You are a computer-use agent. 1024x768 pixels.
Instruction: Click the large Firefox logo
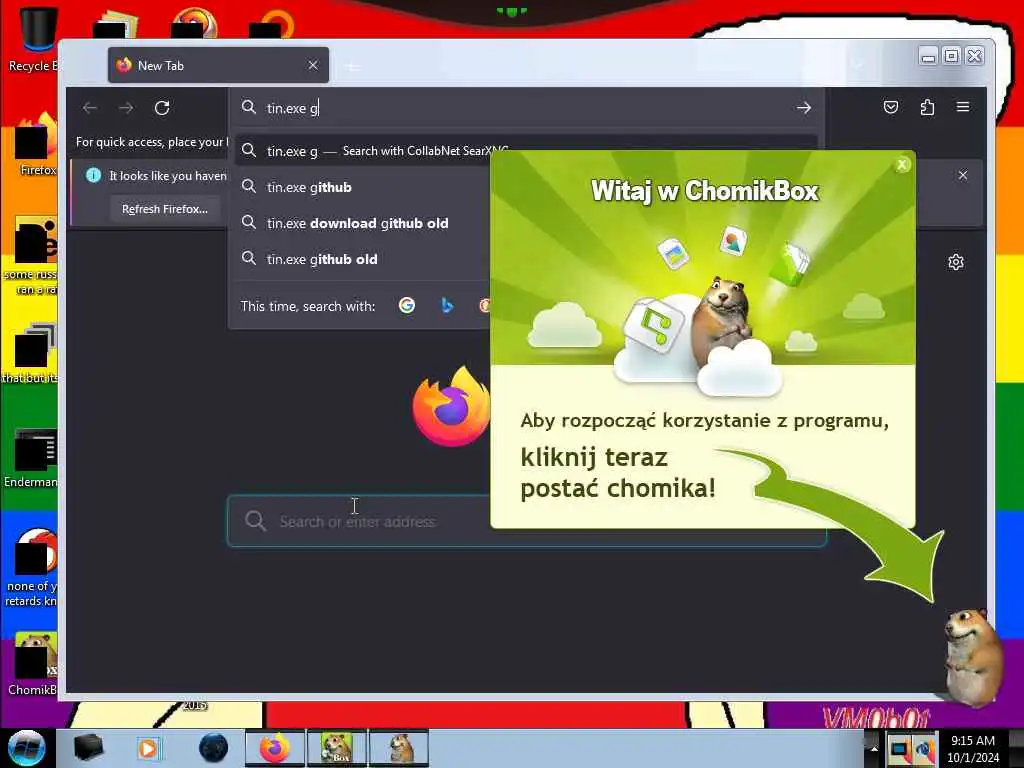[x=451, y=407]
